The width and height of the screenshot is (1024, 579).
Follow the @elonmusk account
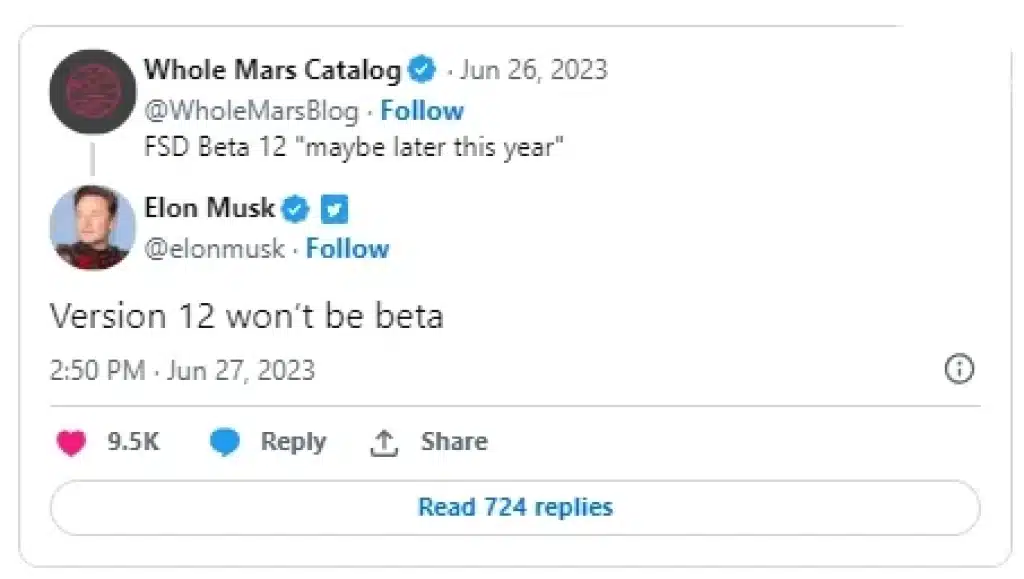(347, 248)
